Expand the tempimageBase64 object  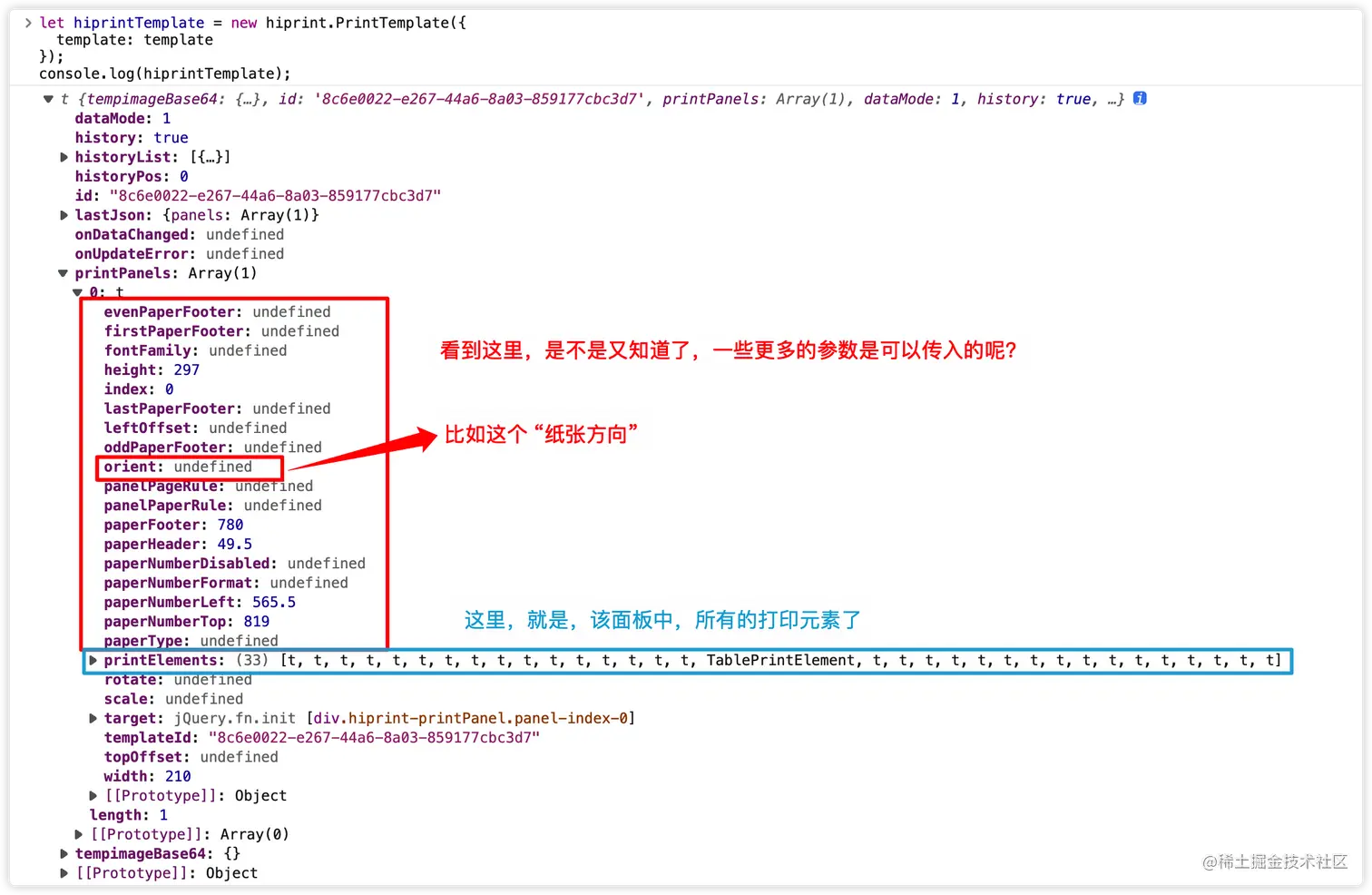[x=64, y=853]
